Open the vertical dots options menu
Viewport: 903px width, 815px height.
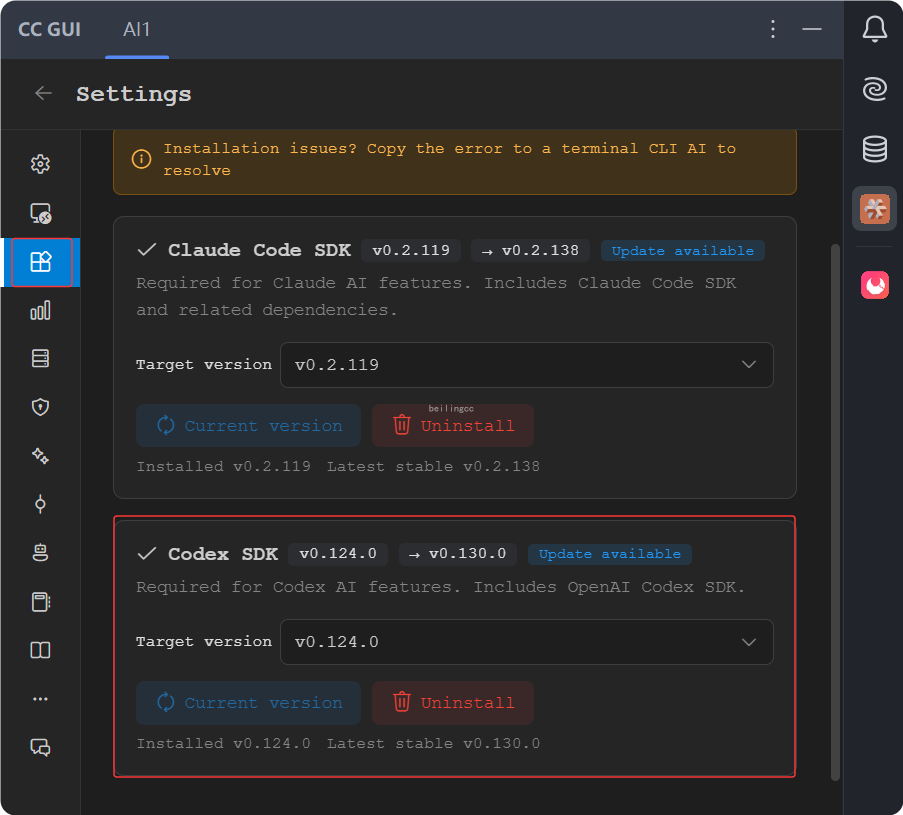(x=773, y=29)
